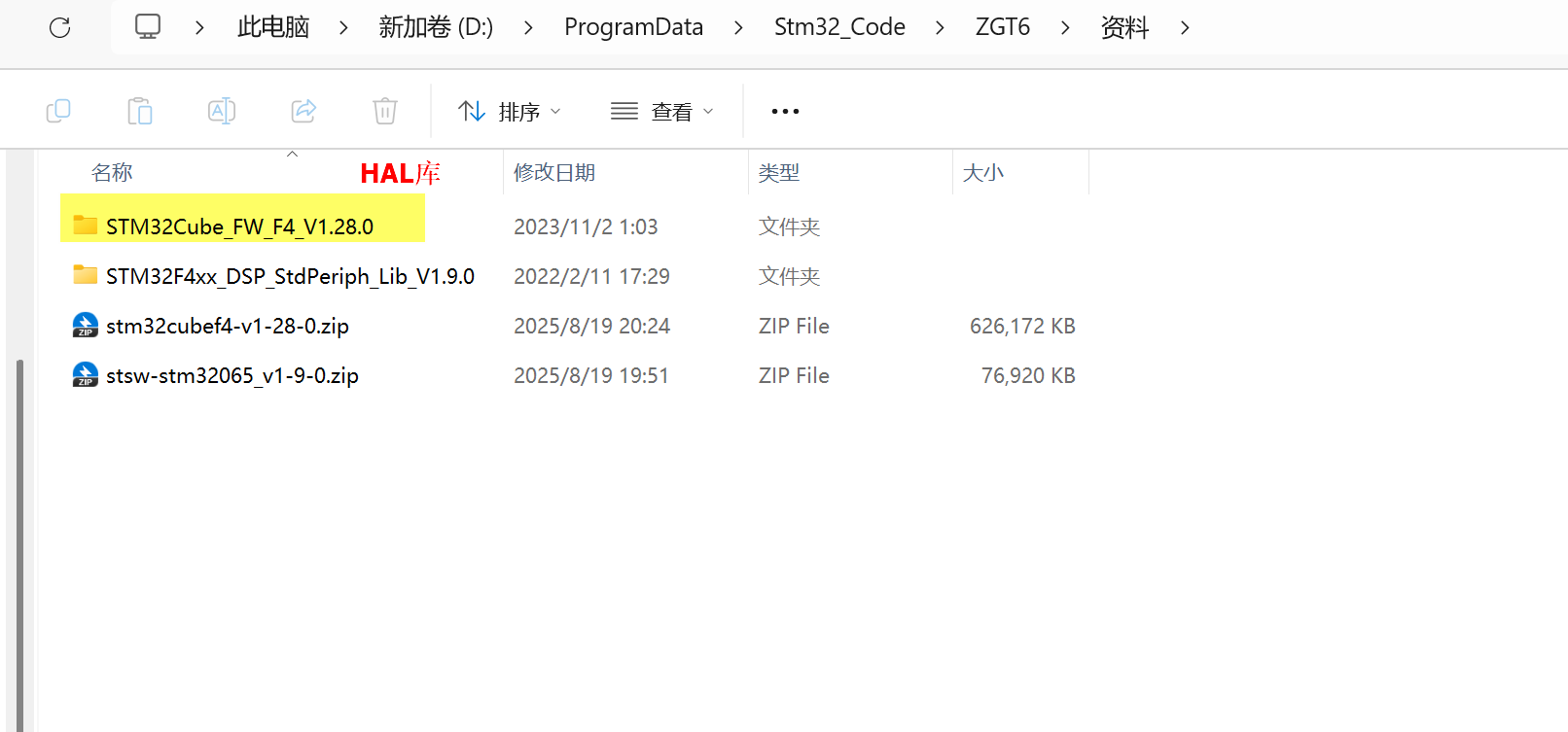
Task: Click size 76,920 KB
Action: (x=1028, y=375)
